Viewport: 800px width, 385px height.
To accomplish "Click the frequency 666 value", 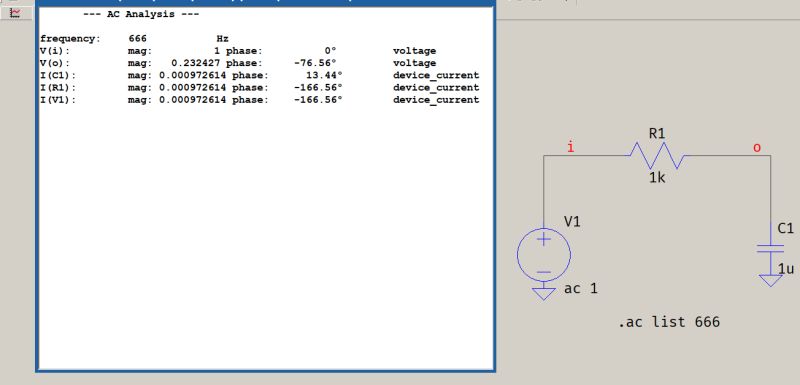I will pyautogui.click(x=138, y=39).
